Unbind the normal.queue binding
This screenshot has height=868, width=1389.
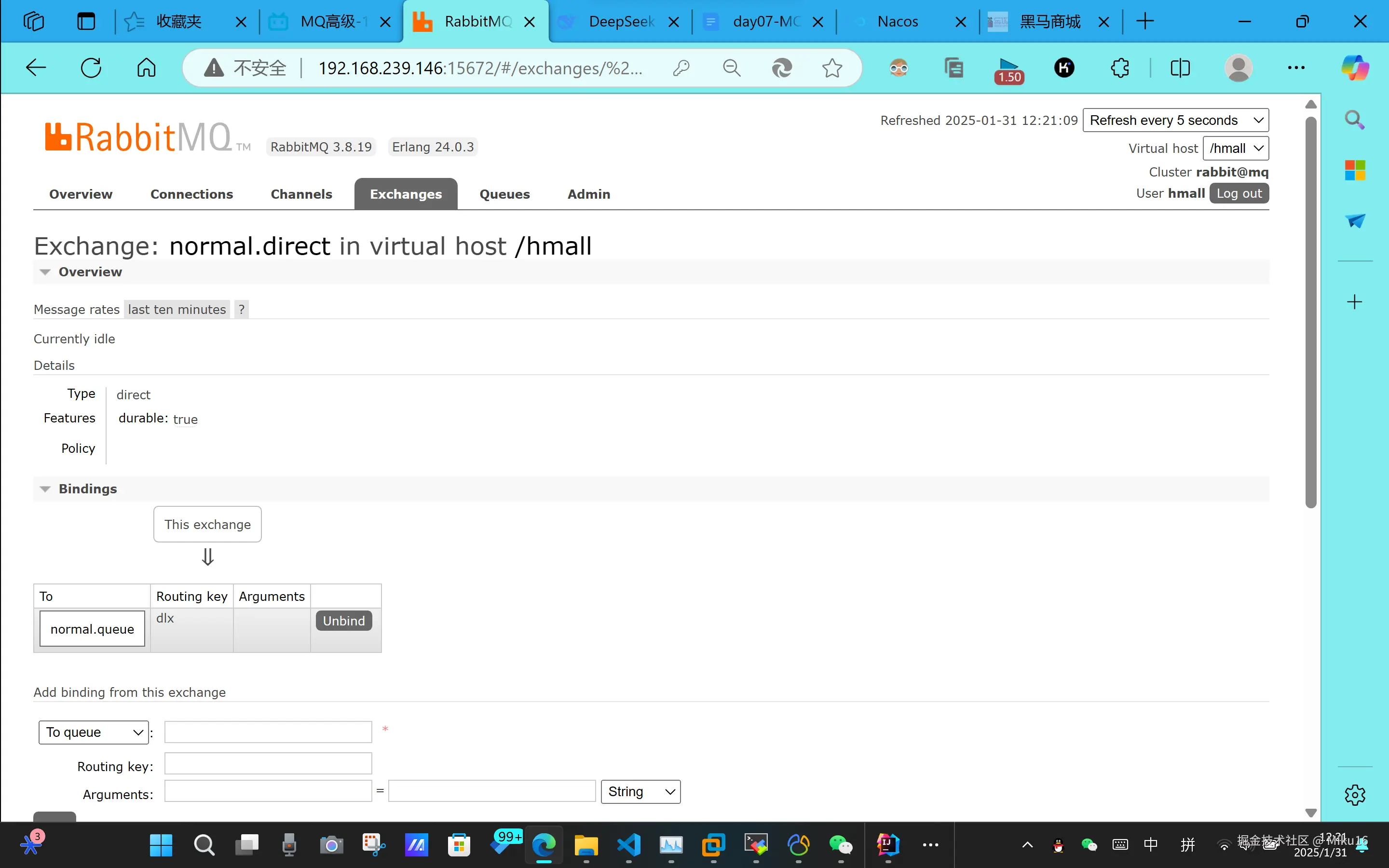[343, 621]
